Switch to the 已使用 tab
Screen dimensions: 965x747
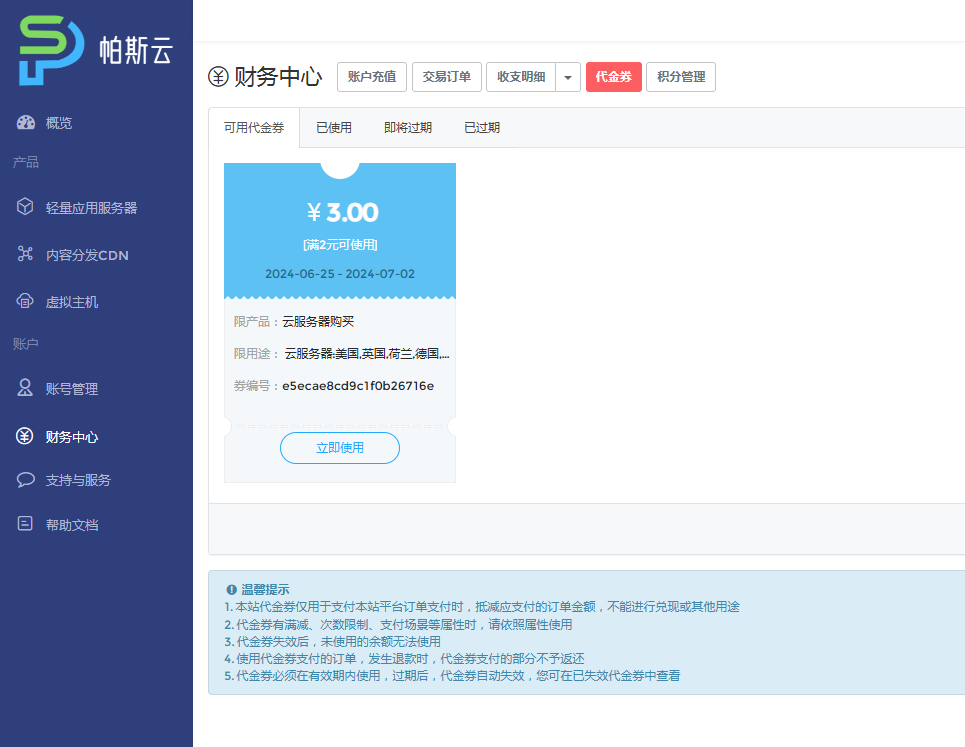(334, 128)
